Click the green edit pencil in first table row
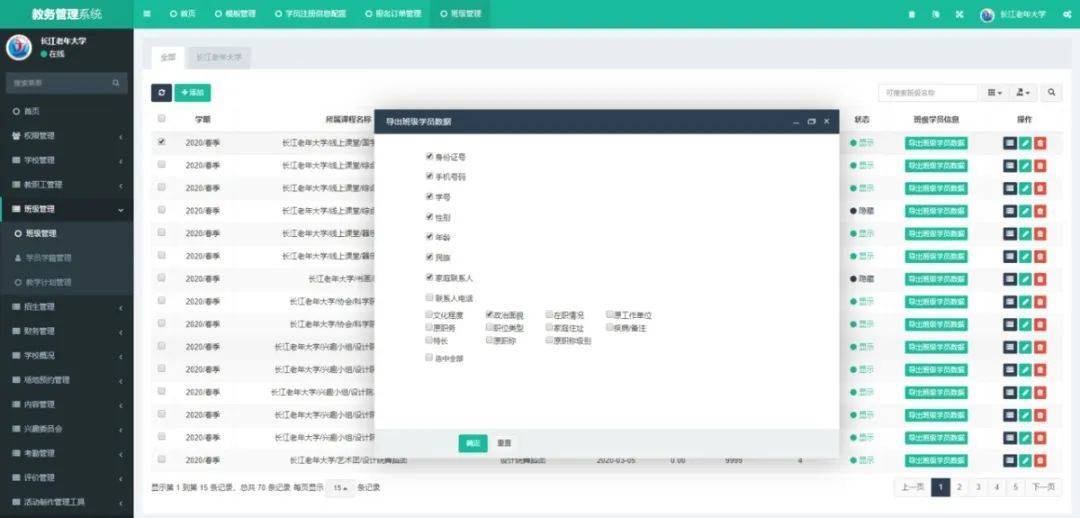This screenshot has height=518, width=1080. point(1025,143)
